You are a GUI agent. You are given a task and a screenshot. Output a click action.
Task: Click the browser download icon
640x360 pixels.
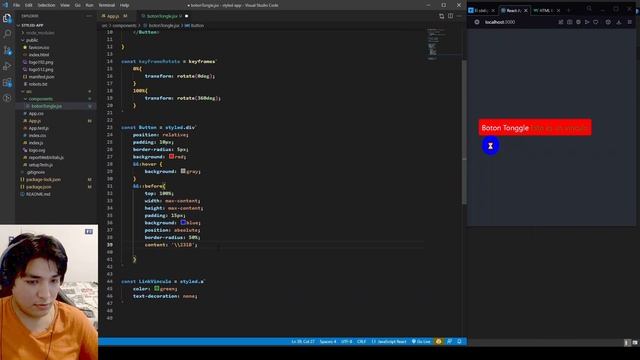pos(619,22)
